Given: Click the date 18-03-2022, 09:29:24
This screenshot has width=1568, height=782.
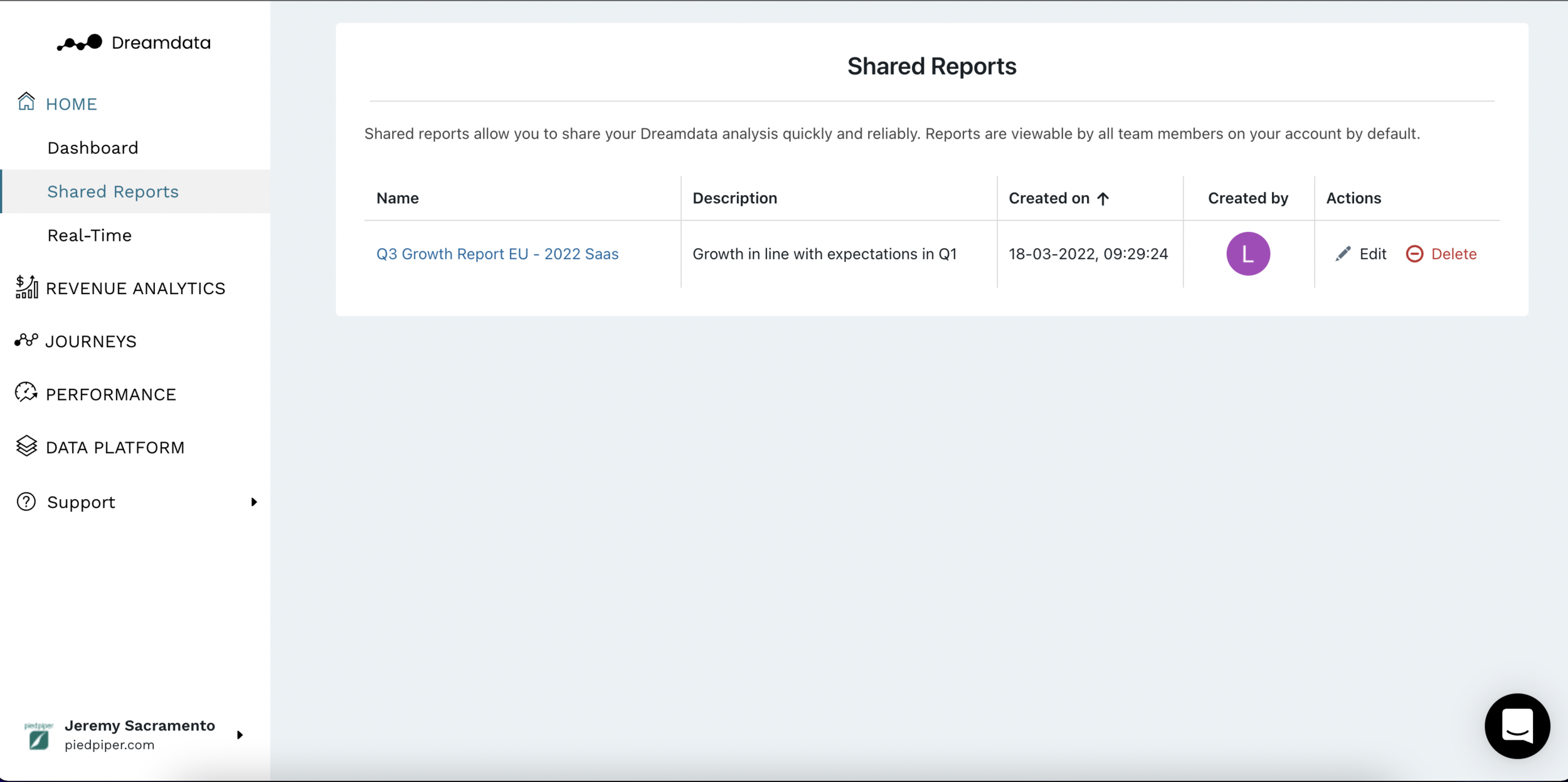Looking at the screenshot, I should point(1088,254).
